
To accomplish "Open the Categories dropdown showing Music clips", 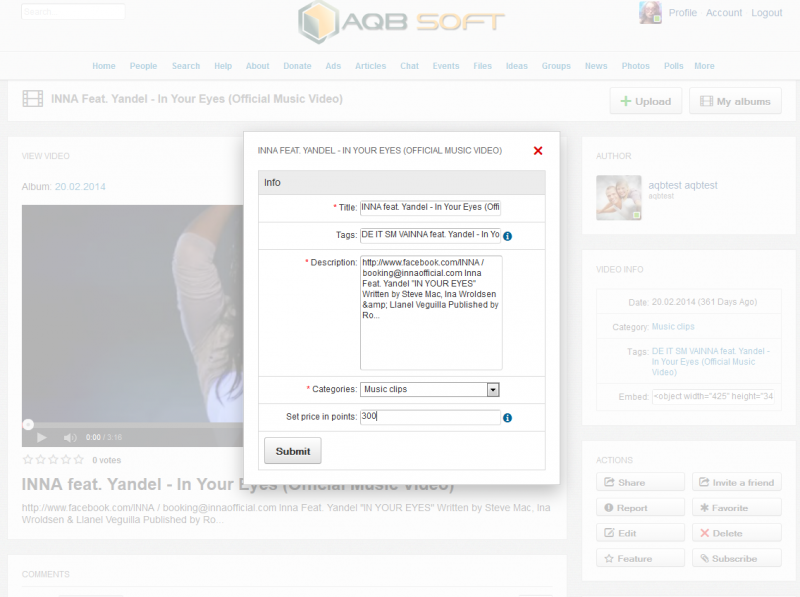I will point(430,389).
